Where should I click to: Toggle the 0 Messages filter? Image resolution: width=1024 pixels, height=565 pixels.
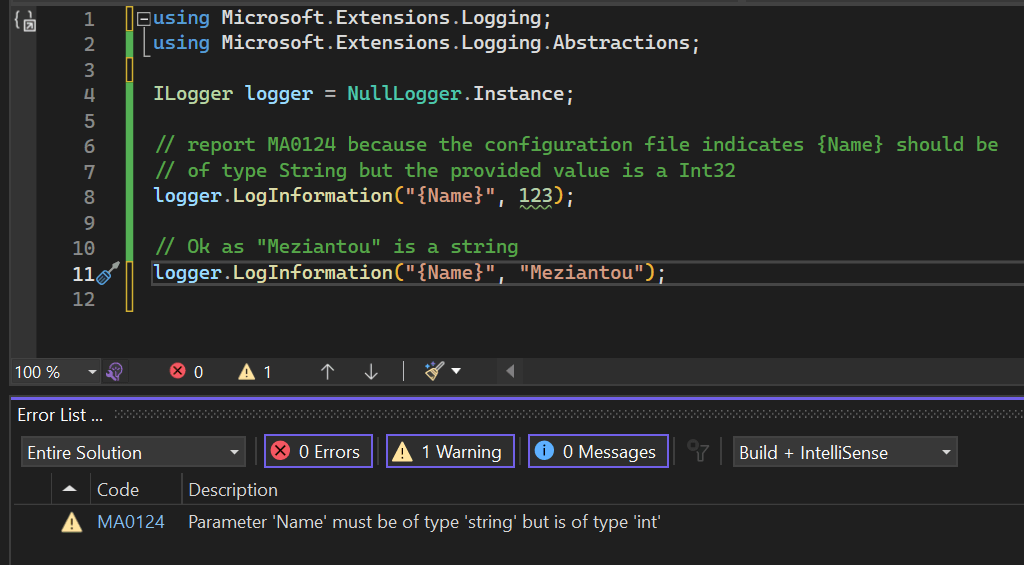[x=598, y=452]
